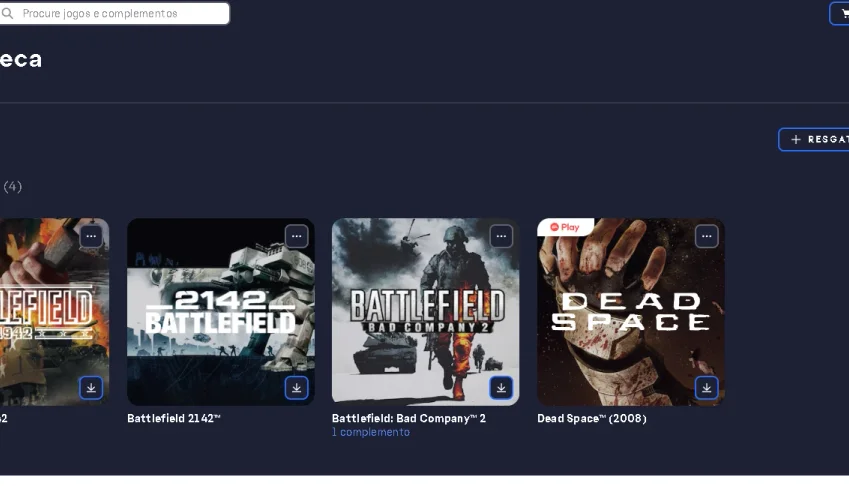The height and width of the screenshot is (486, 849).
Task: Click the 'Battlefield 2142™' title text
Action: (174, 418)
